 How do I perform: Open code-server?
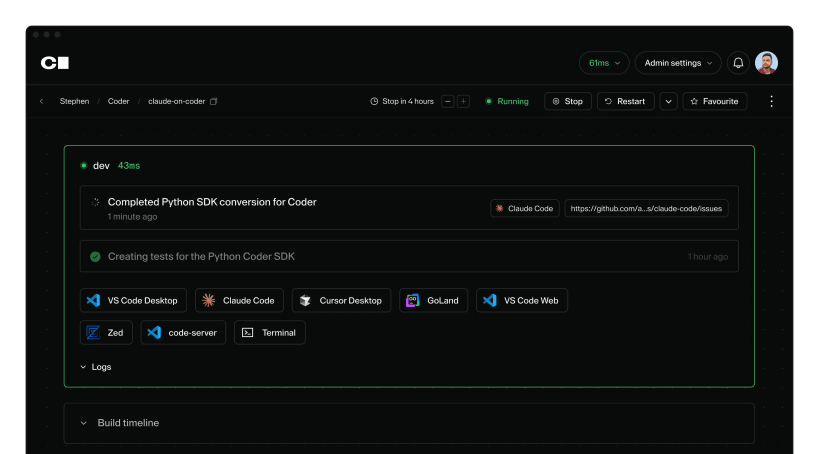[x=183, y=333]
